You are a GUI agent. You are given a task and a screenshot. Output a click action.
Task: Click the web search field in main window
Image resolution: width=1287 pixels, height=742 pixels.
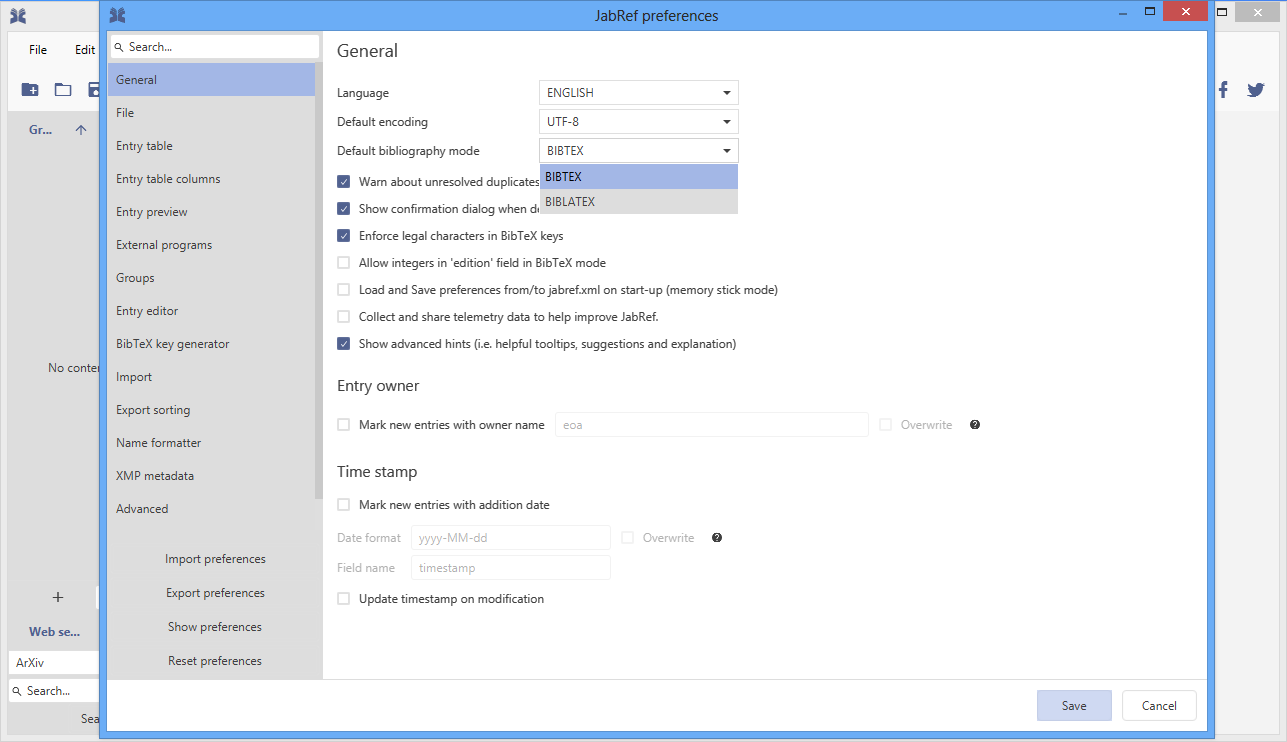(x=54, y=691)
